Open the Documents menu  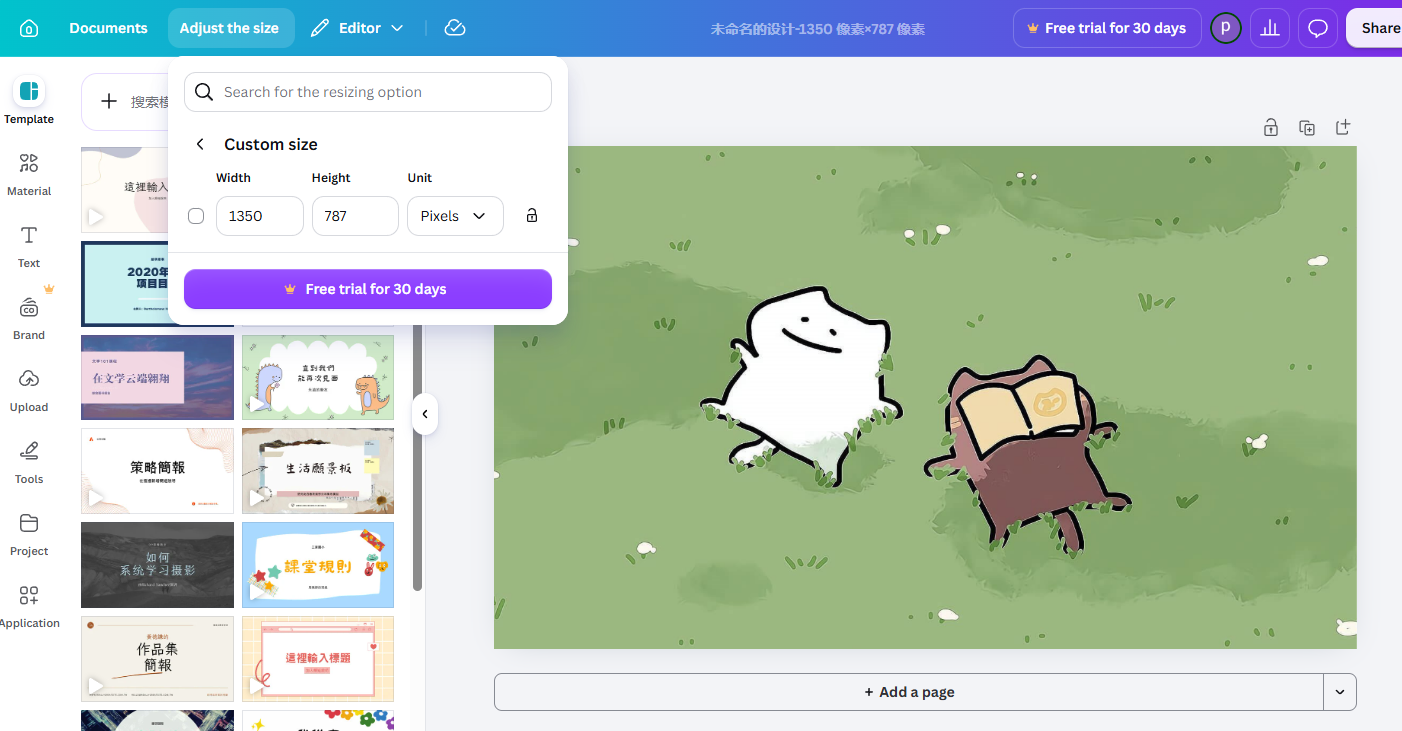pos(108,28)
